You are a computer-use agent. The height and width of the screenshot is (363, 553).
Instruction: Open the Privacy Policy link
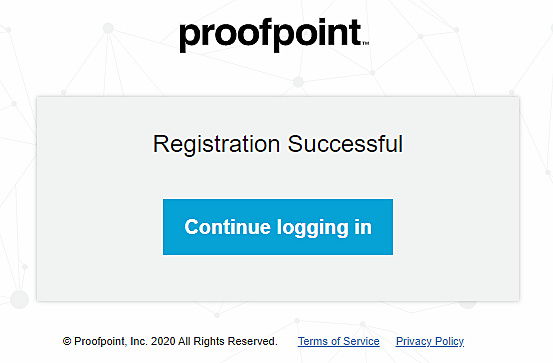click(430, 341)
